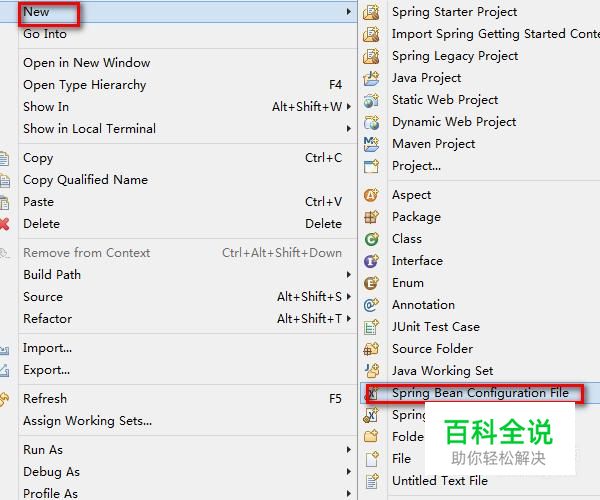This screenshot has width=600, height=500.
Task: Select Spring Bean Configuration File entry
Action: 480,393
